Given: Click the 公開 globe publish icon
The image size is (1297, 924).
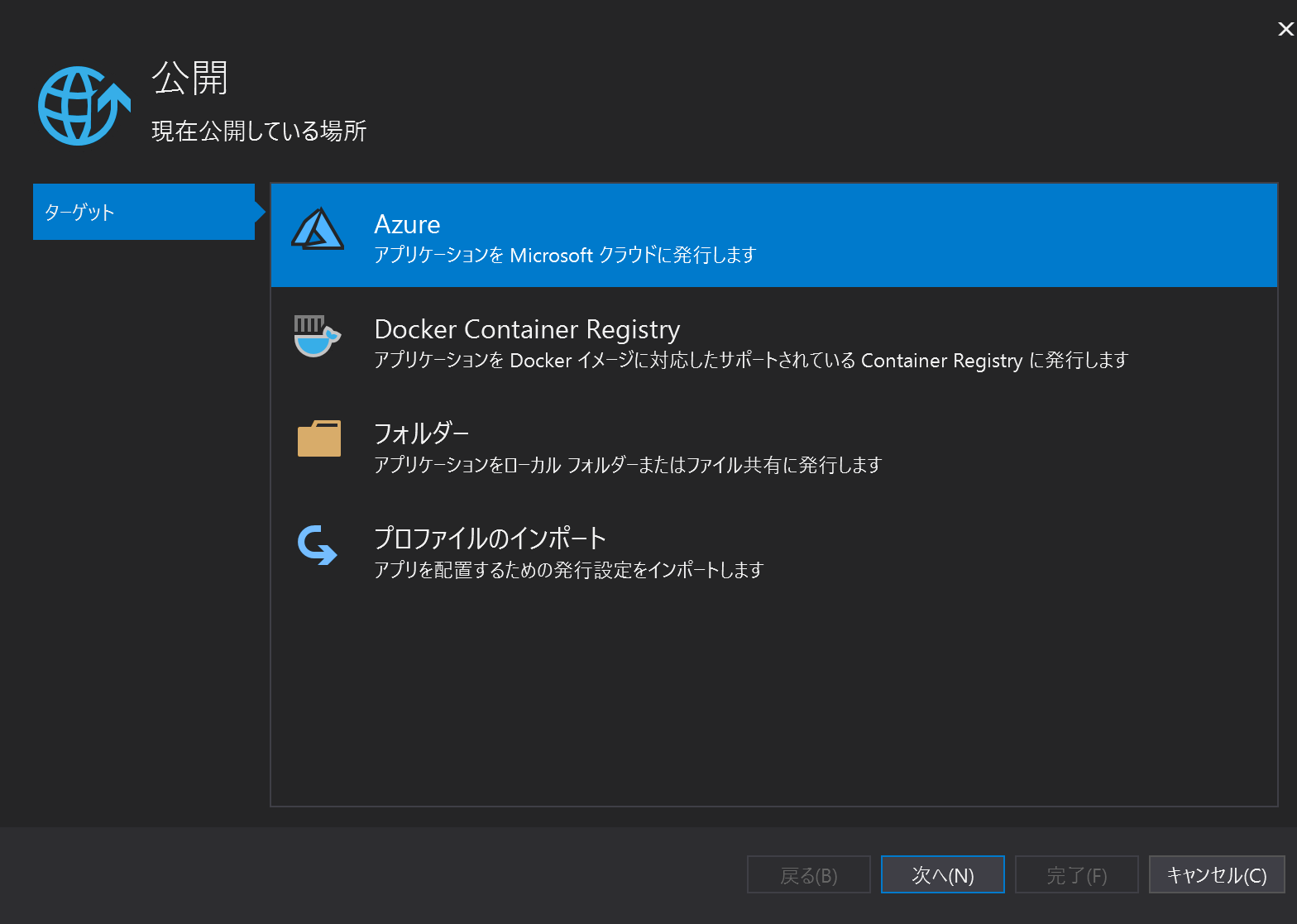Looking at the screenshot, I should click(x=84, y=105).
